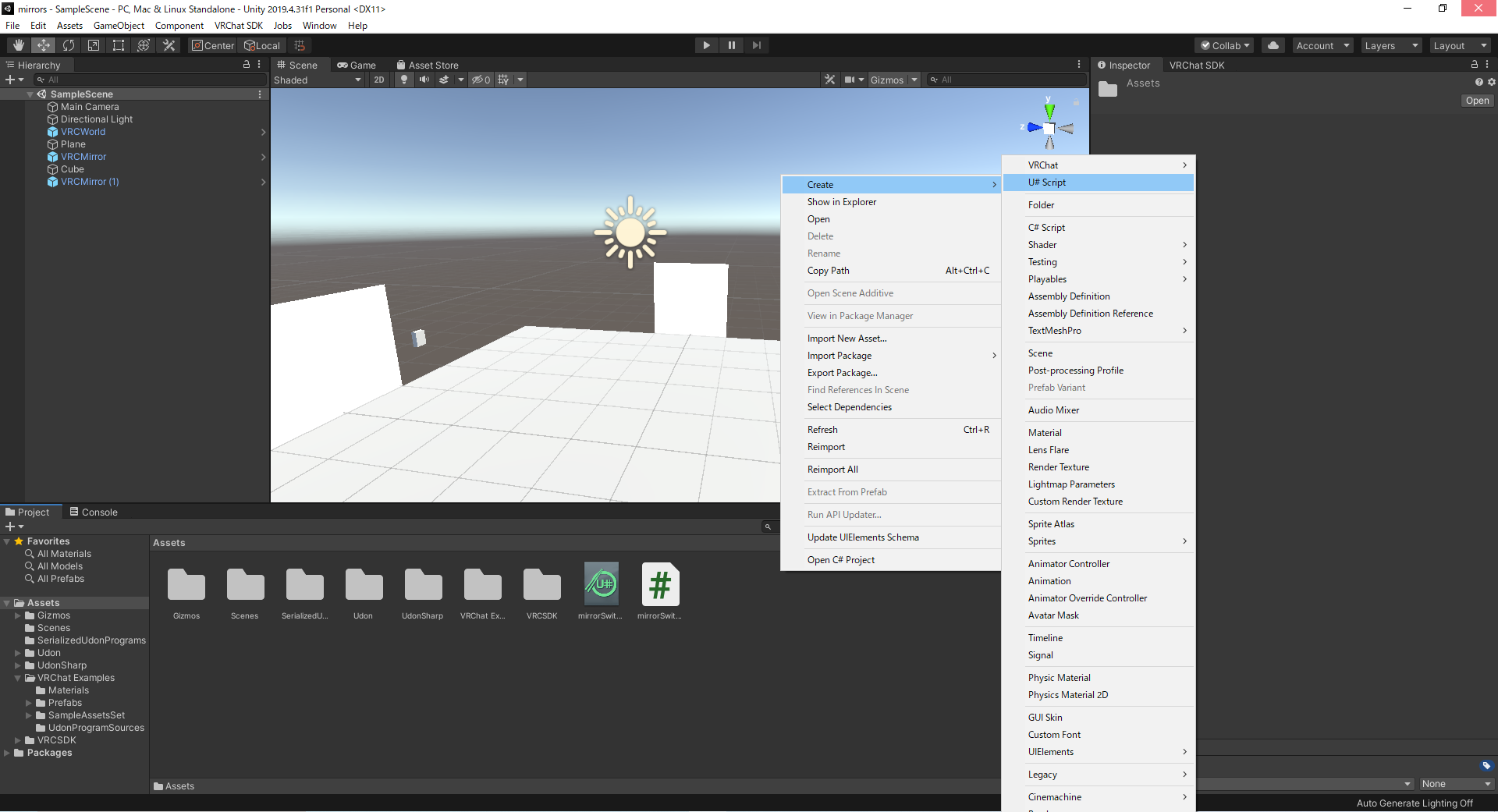Open Project create plus button

[14, 527]
